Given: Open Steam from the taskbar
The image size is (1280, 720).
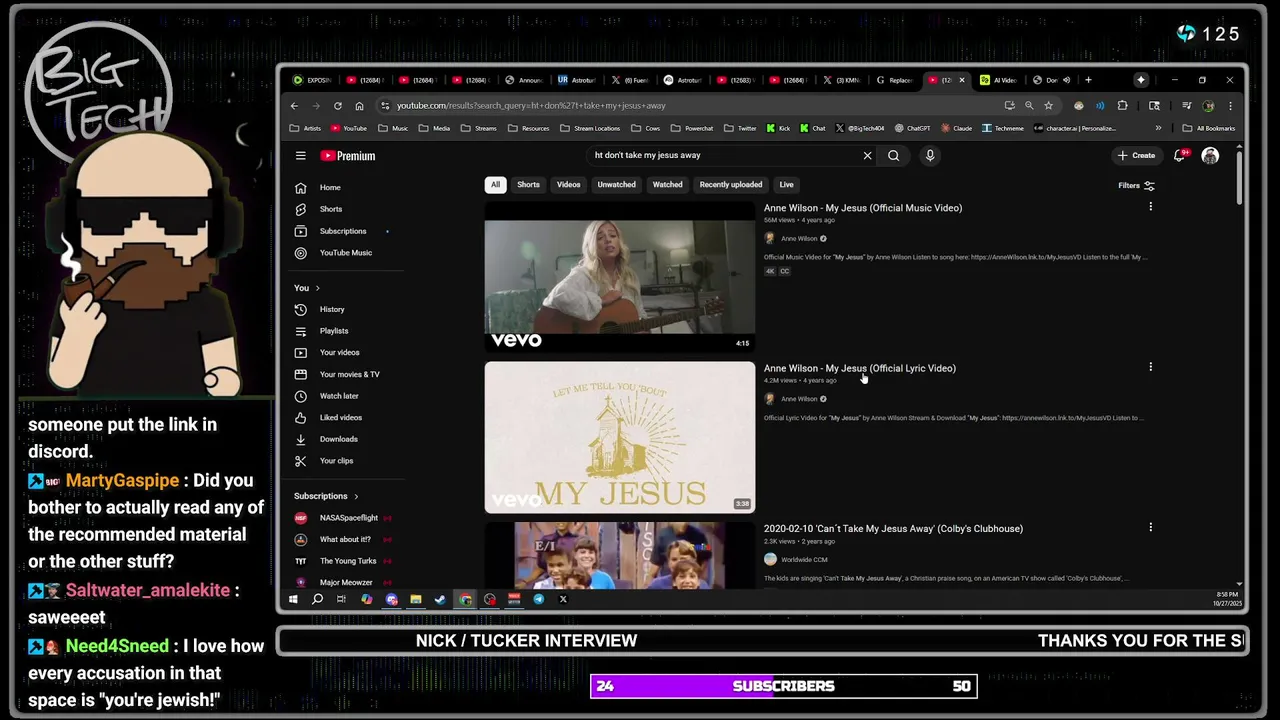Looking at the screenshot, I should [x=440, y=599].
